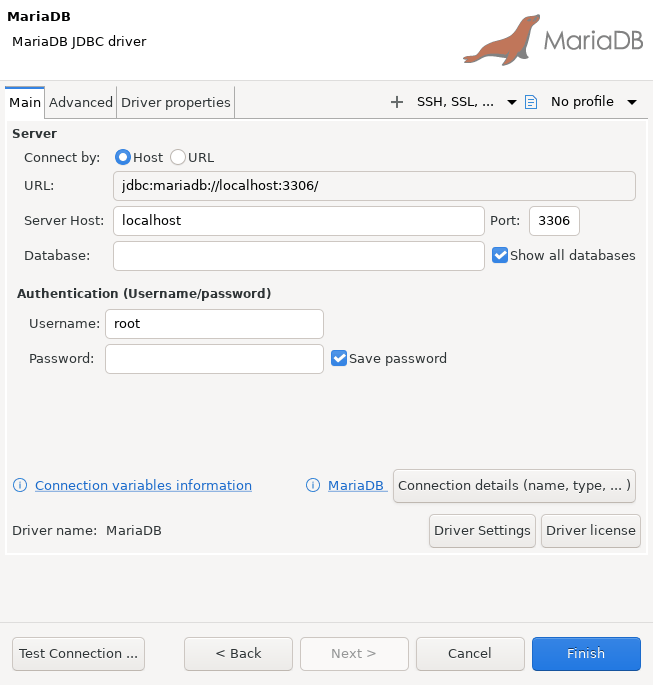This screenshot has width=653, height=685.
Task: Go back with the Back button
Action: coord(238,654)
